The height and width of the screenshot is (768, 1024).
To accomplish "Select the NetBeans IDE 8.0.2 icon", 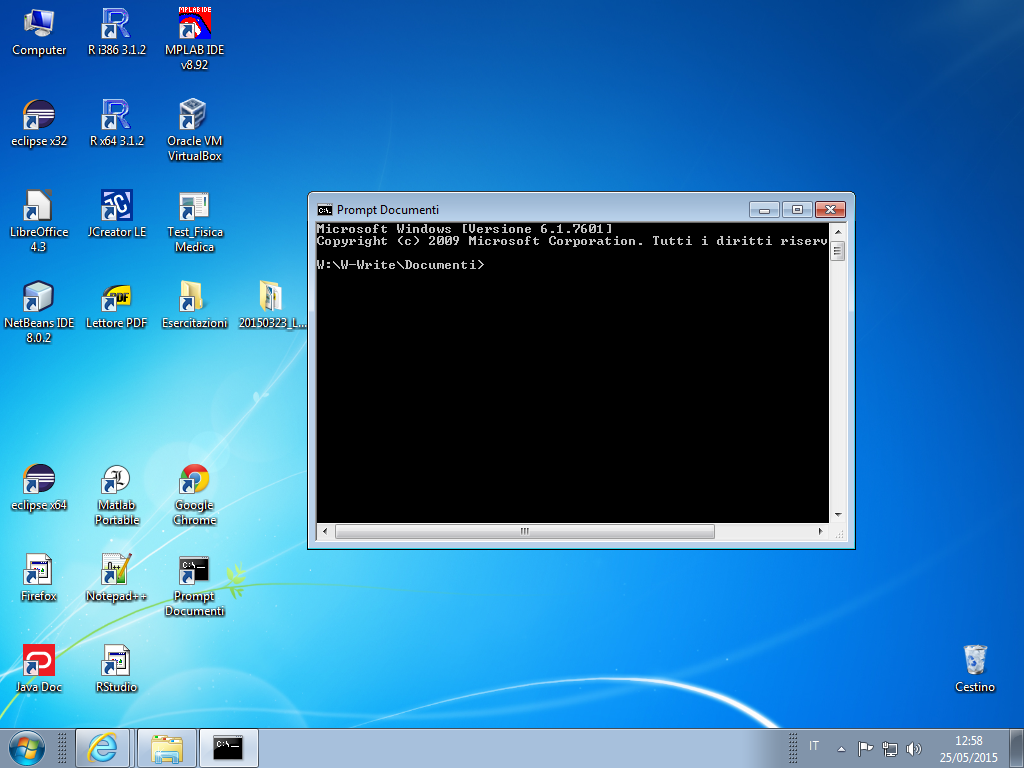I will click(x=39, y=298).
